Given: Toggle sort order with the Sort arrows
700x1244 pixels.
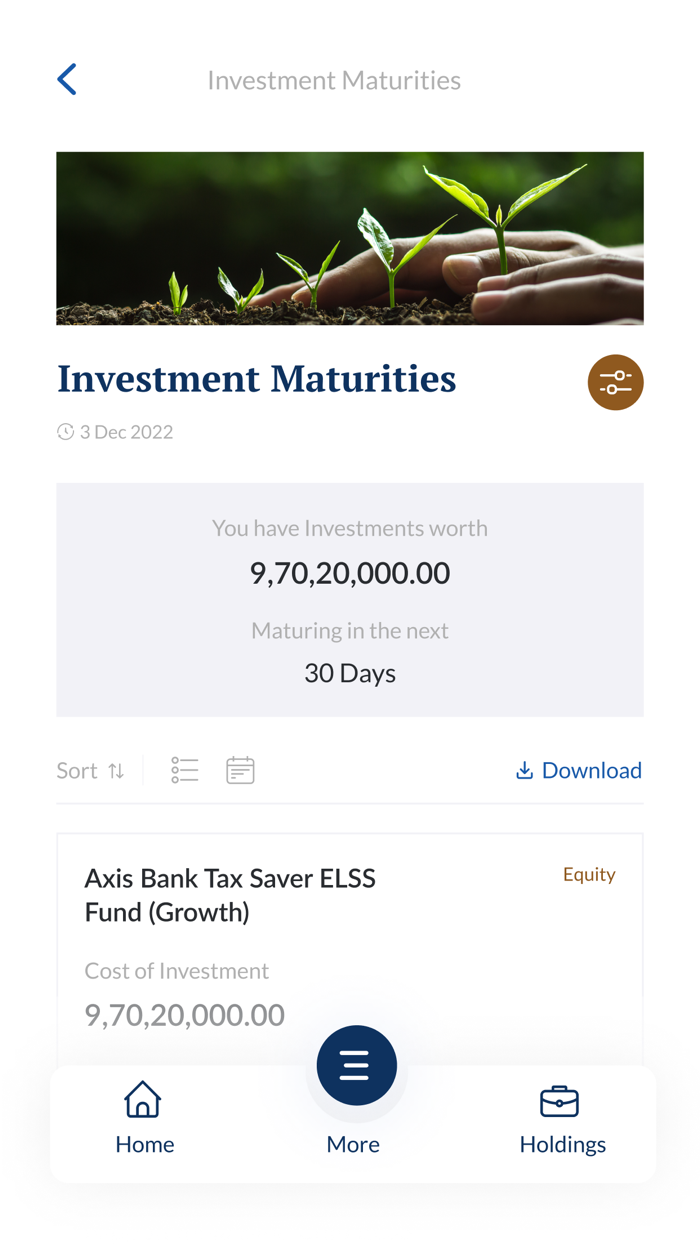Looking at the screenshot, I should click(x=117, y=770).
